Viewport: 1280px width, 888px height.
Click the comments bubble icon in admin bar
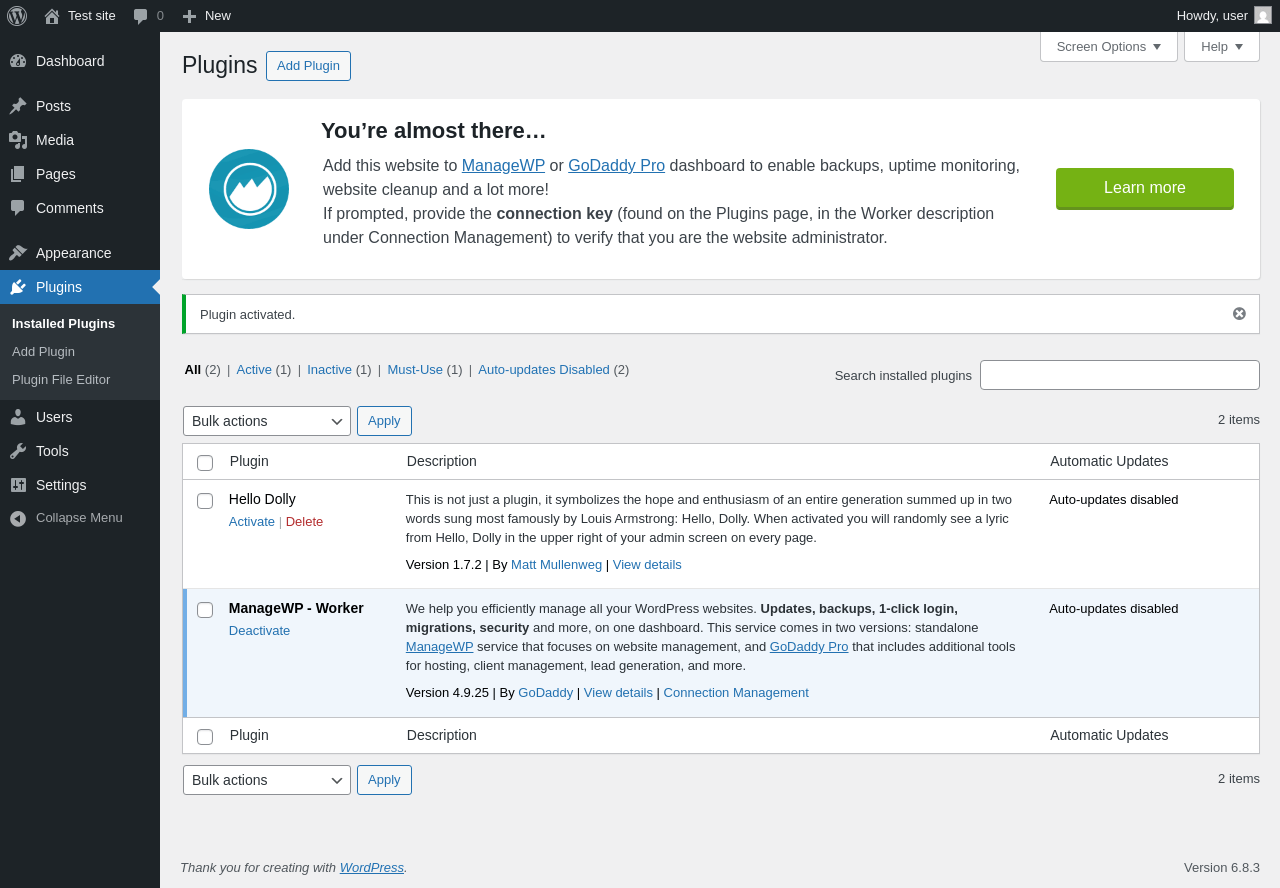coord(141,16)
